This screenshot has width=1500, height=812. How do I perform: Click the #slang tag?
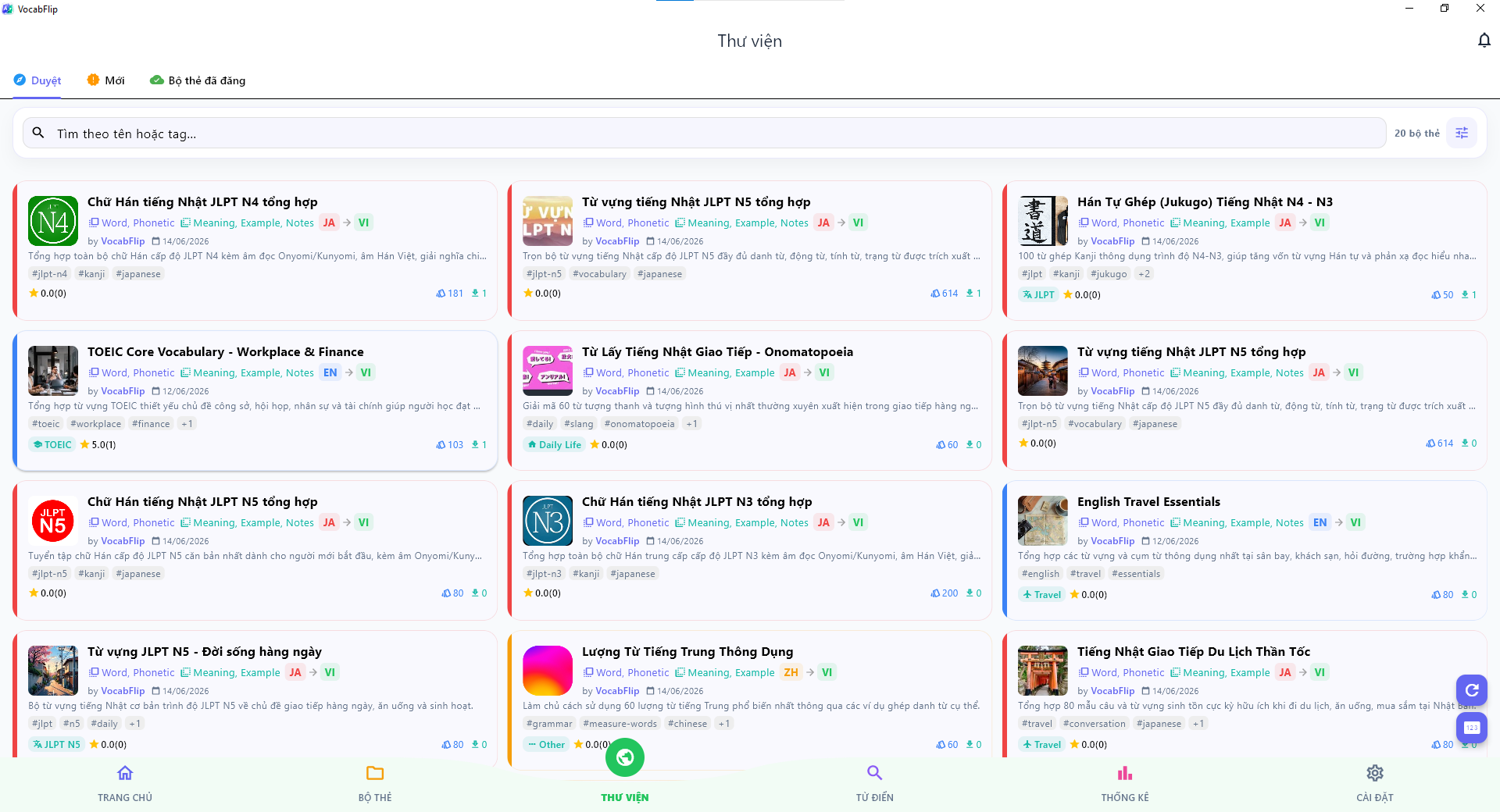tap(579, 424)
